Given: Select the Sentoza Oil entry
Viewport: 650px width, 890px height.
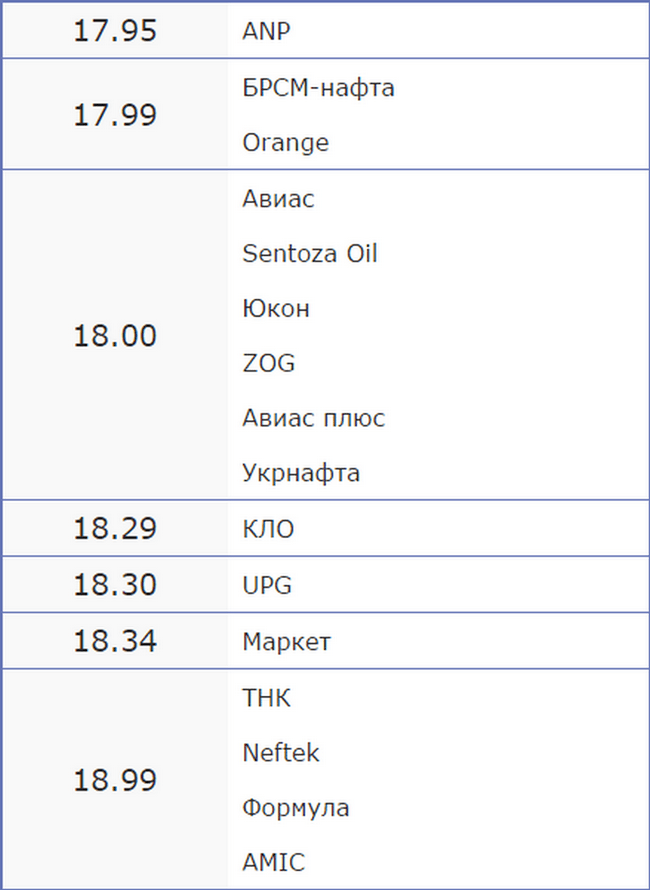Looking at the screenshot, I should (x=310, y=253).
